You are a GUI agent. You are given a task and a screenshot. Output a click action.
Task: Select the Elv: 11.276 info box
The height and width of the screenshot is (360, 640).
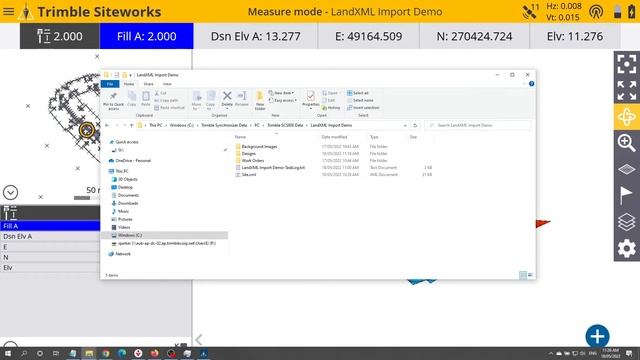pos(575,36)
